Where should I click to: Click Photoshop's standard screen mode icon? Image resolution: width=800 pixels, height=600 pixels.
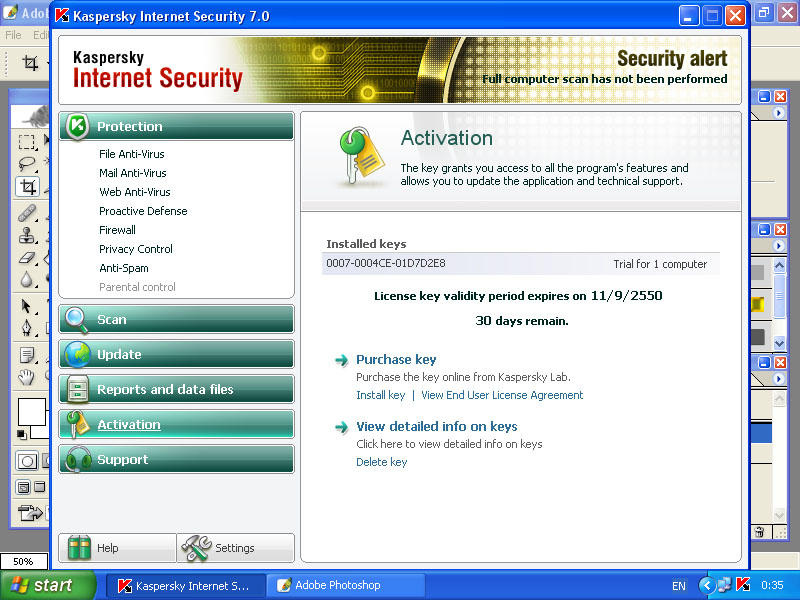coord(23,487)
